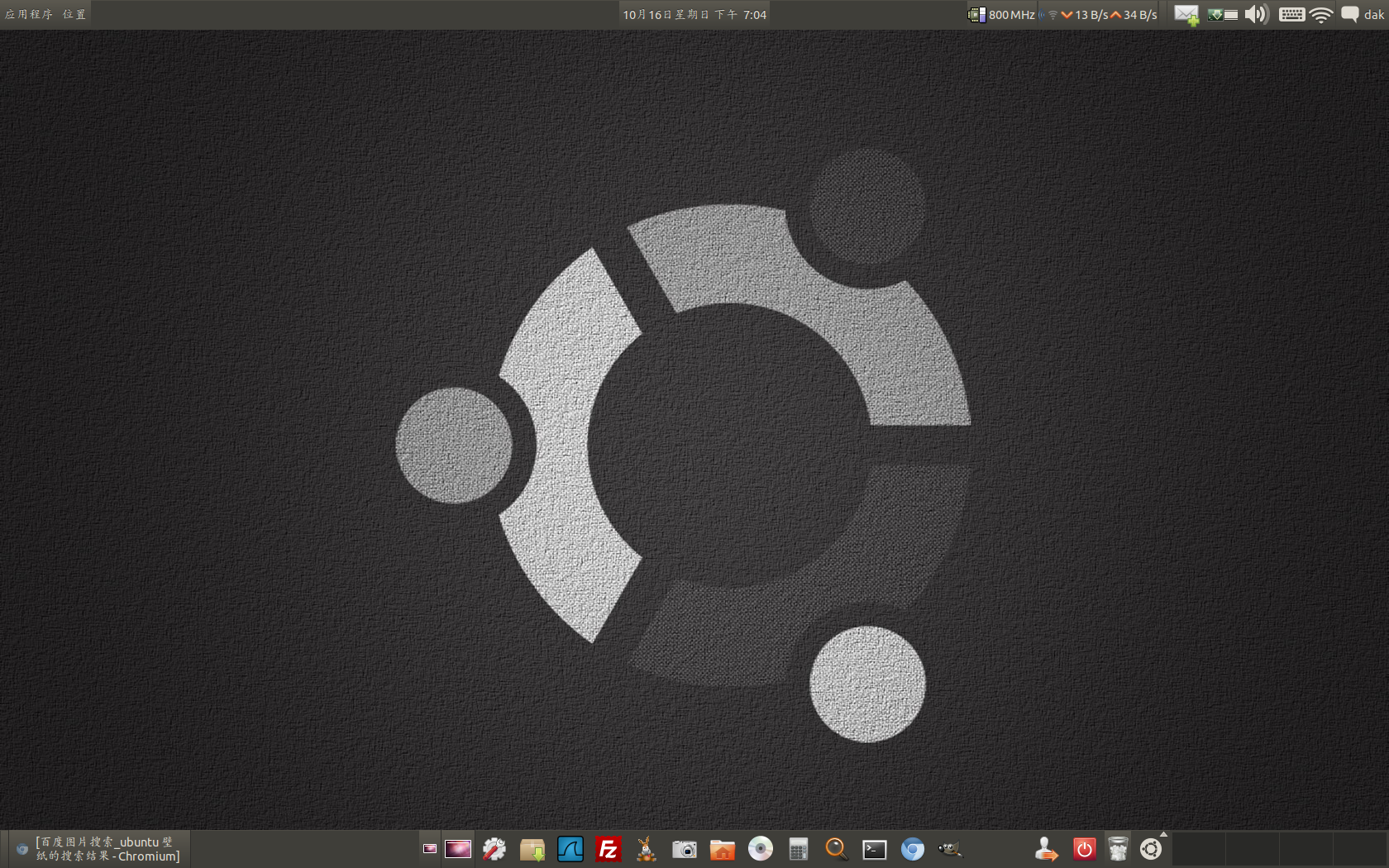Image resolution: width=1389 pixels, height=868 pixels.
Task: Launch Wireshark from the dock
Action: click(570, 849)
